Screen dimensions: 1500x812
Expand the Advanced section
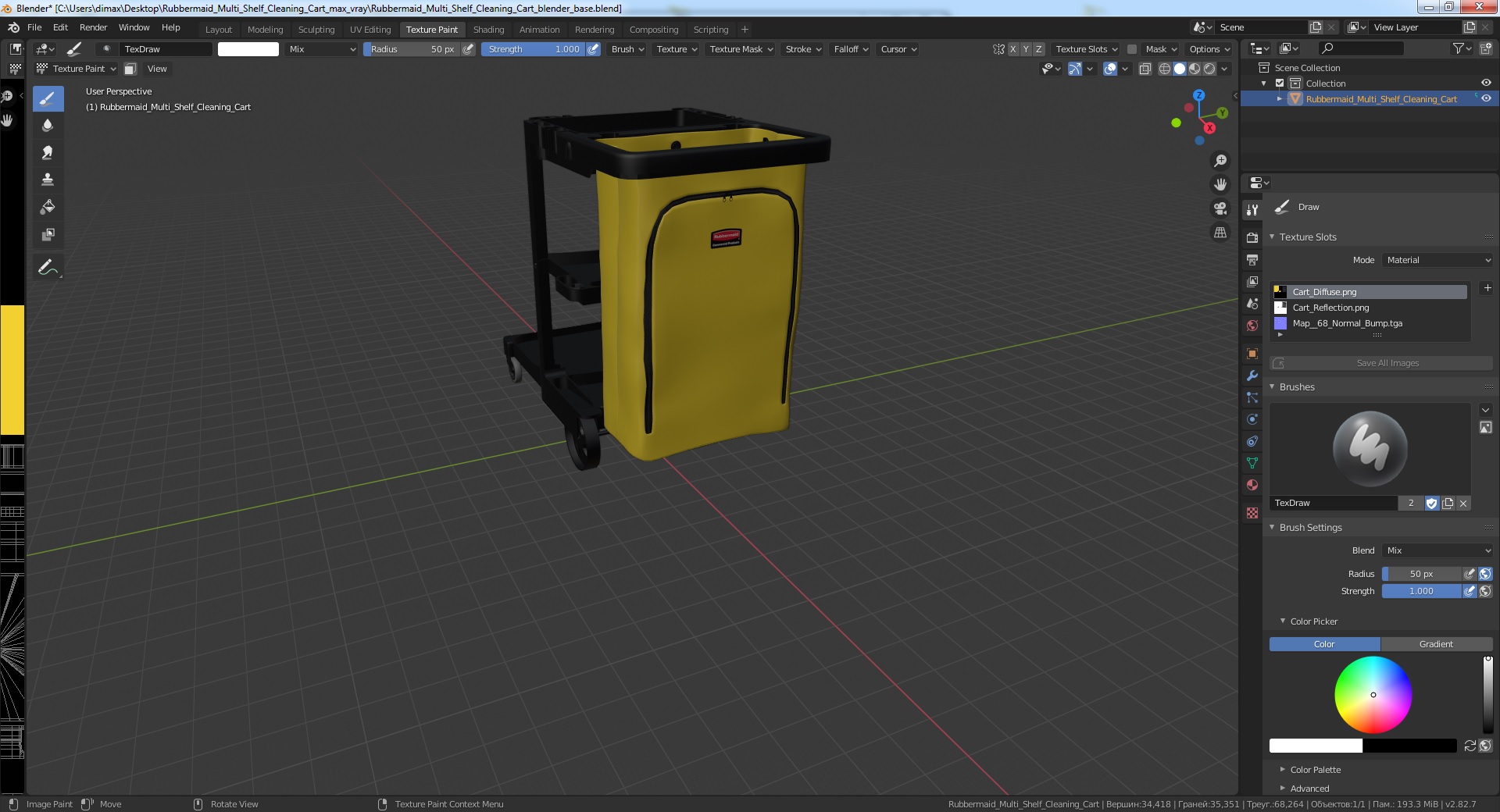(x=1309, y=789)
